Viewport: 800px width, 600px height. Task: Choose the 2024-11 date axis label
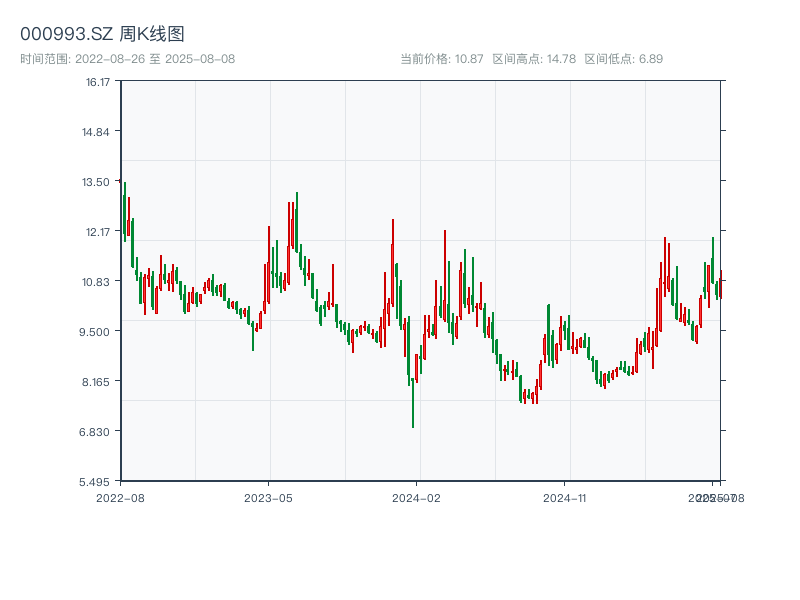click(565, 497)
